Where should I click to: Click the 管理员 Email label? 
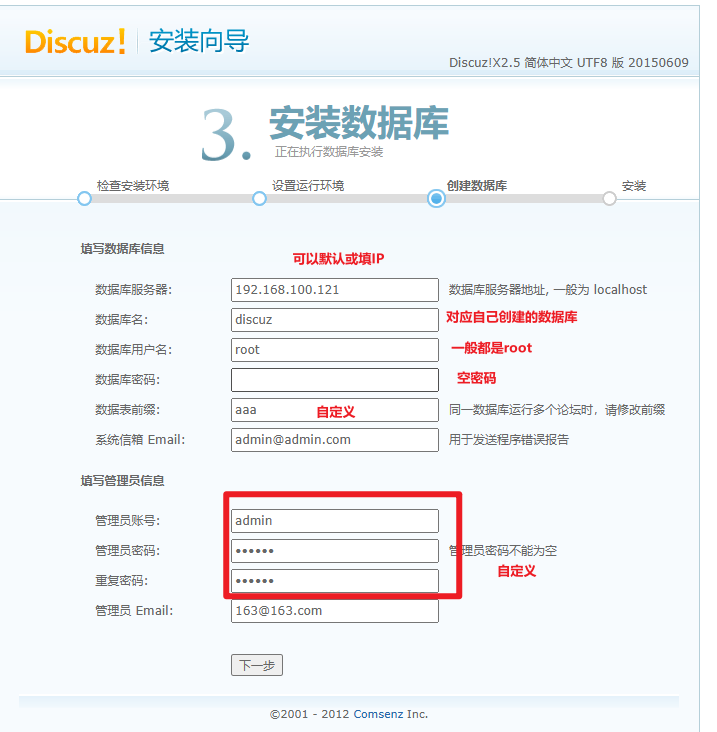coord(134,611)
